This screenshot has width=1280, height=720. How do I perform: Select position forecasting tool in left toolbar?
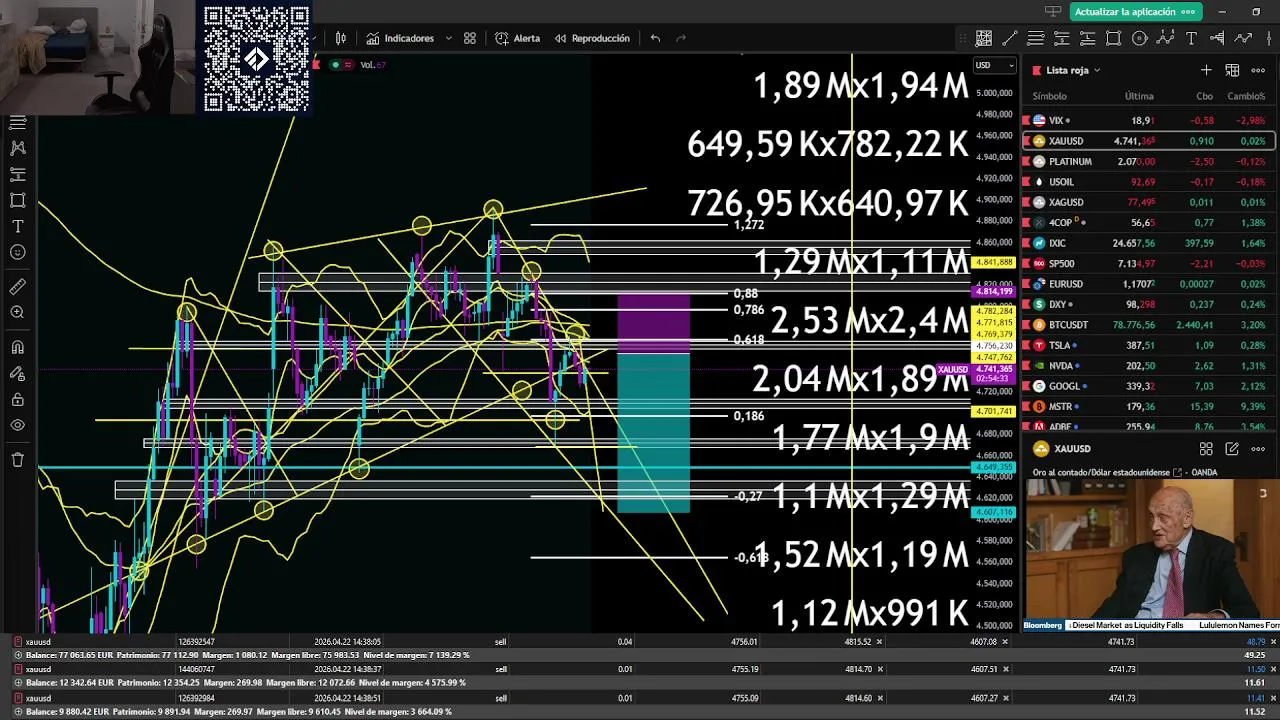(x=17, y=174)
